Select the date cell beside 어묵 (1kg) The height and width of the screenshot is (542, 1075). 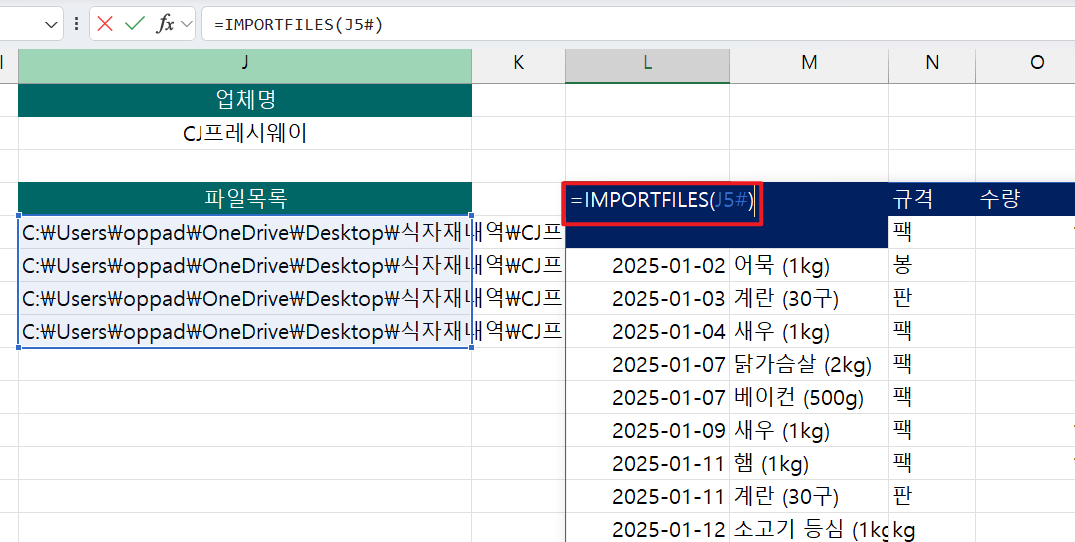647,265
